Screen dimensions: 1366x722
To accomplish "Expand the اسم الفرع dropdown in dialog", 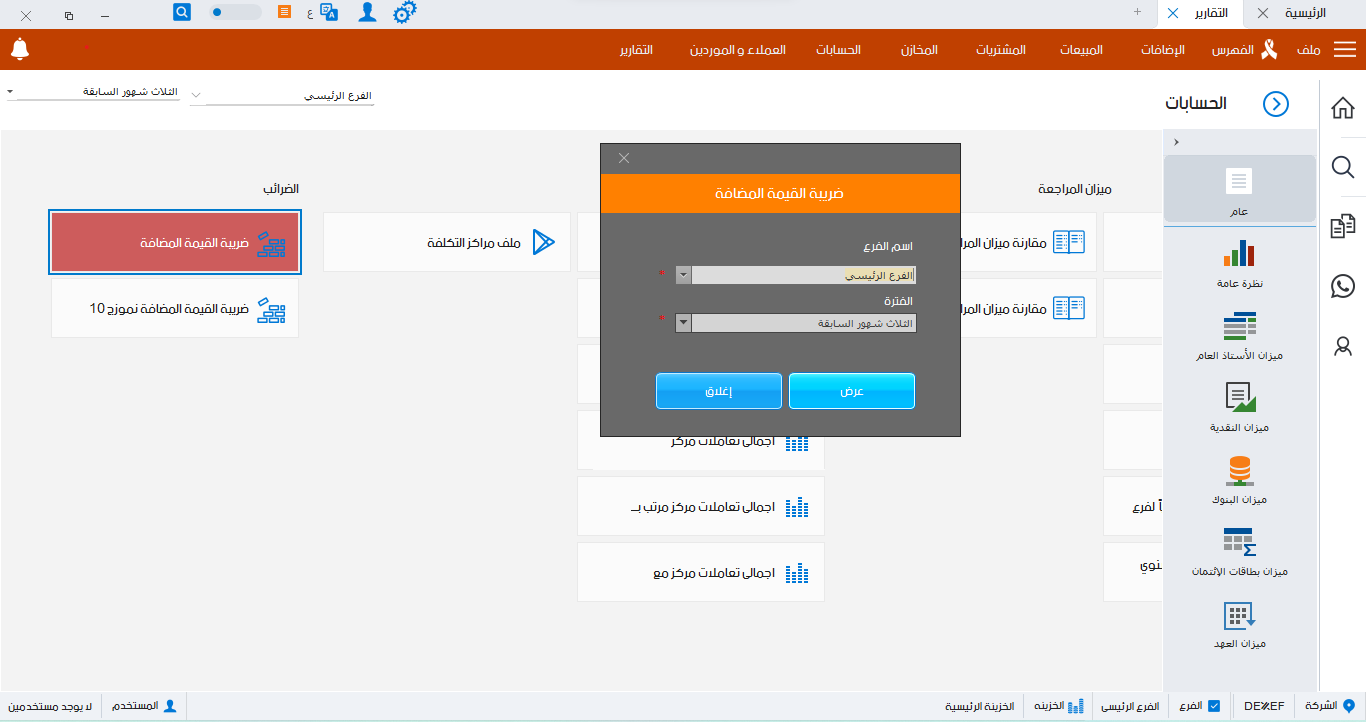I will pyautogui.click(x=683, y=275).
